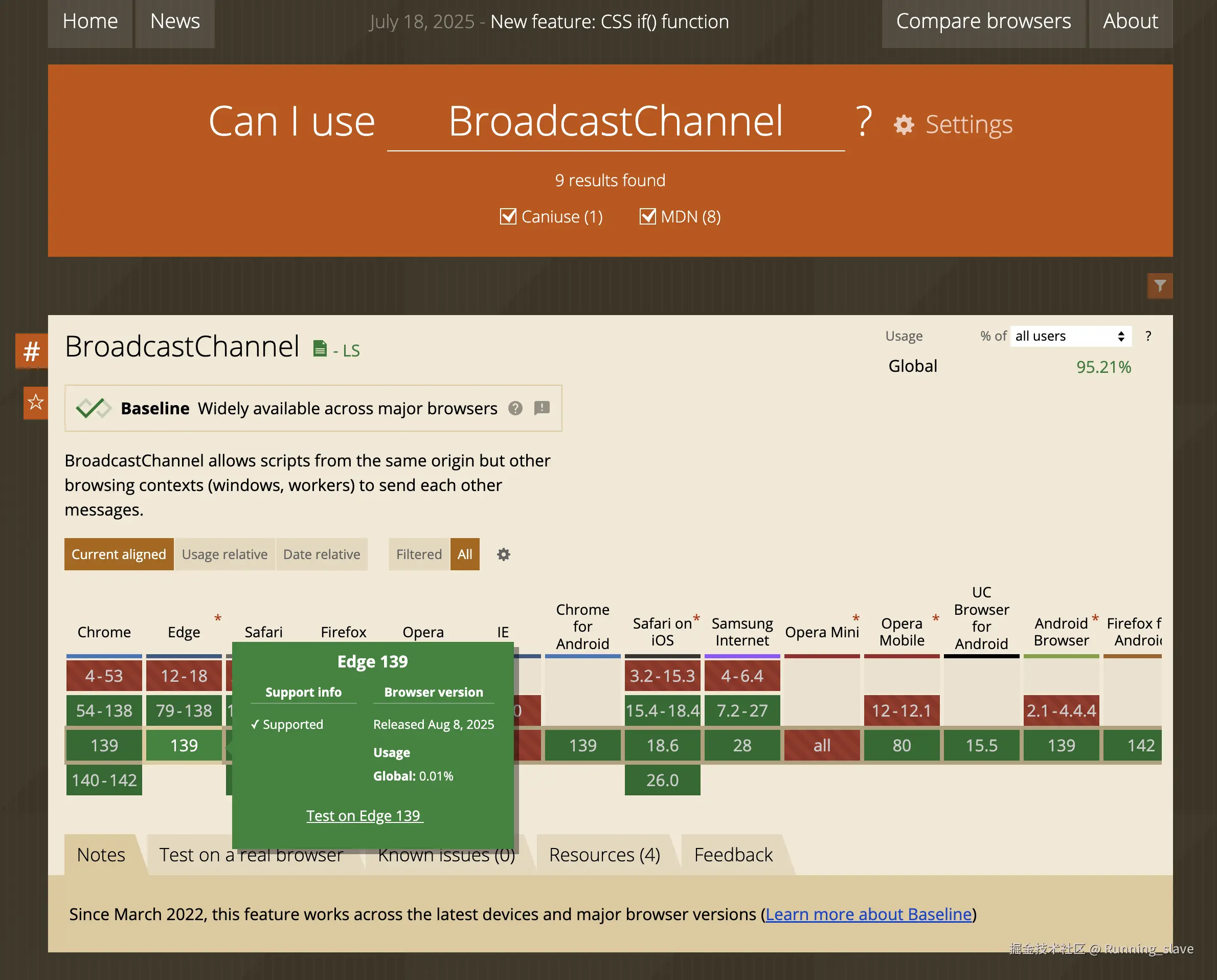The width and height of the screenshot is (1217, 980).
Task: Click UC Browser for Android 15.5 cell
Action: click(982, 745)
